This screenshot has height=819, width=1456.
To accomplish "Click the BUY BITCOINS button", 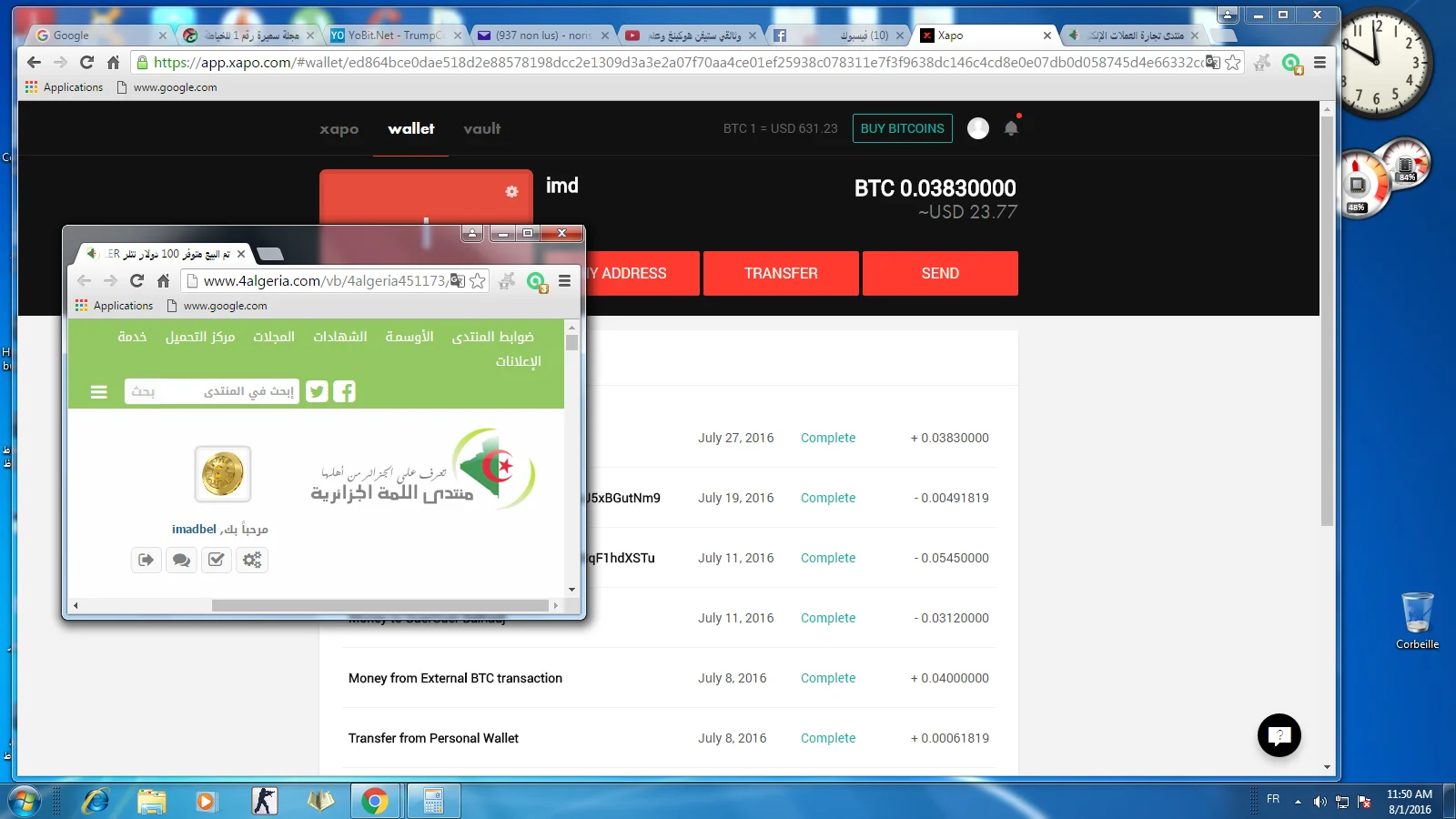I will tap(902, 128).
